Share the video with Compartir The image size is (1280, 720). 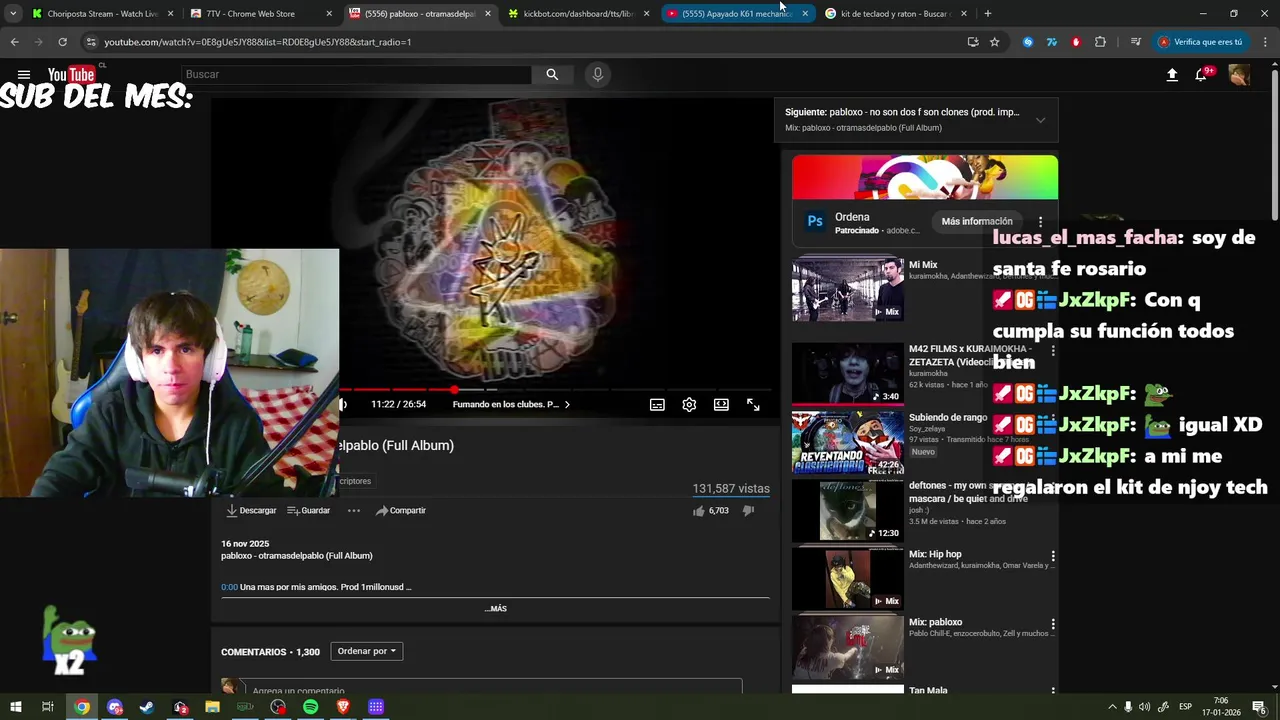pos(400,510)
